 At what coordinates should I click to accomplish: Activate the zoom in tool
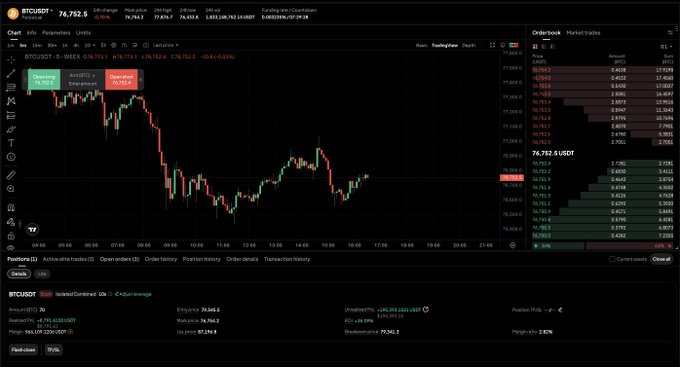11,189
